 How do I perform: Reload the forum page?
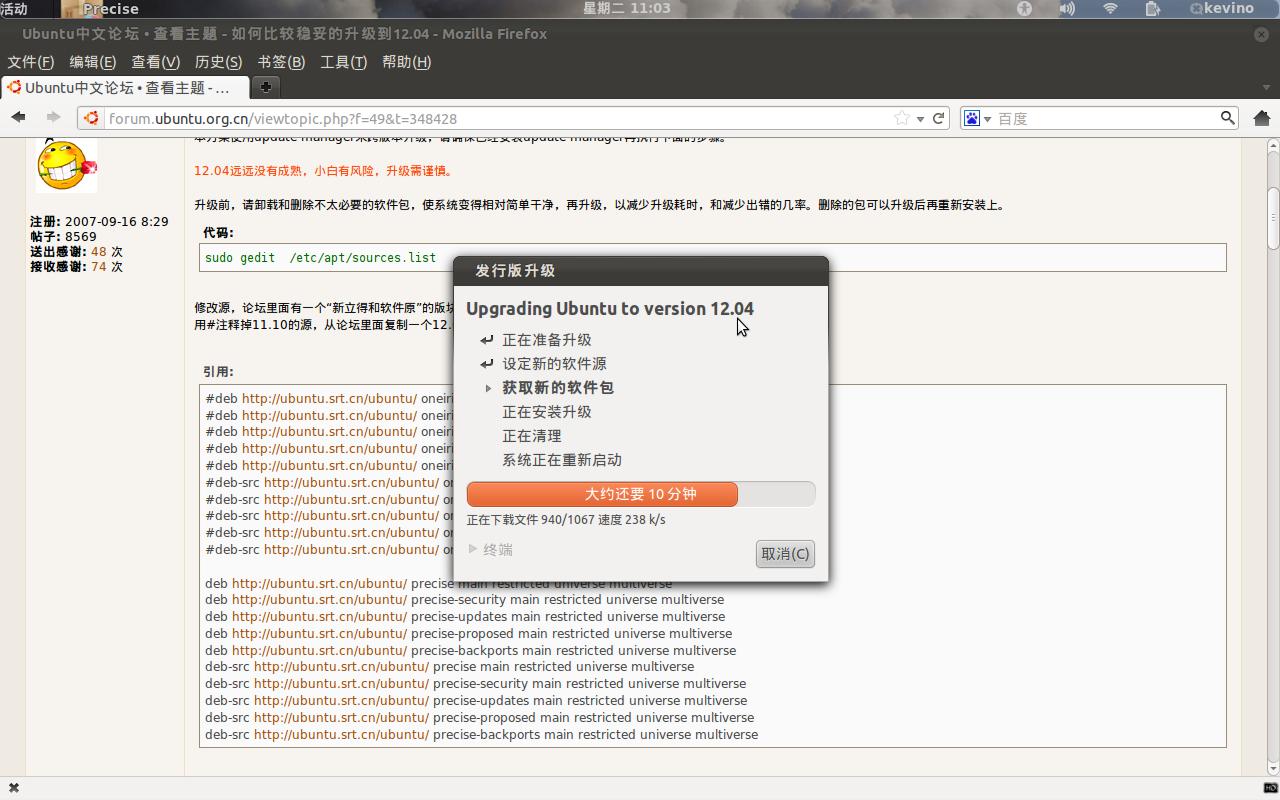[938, 118]
